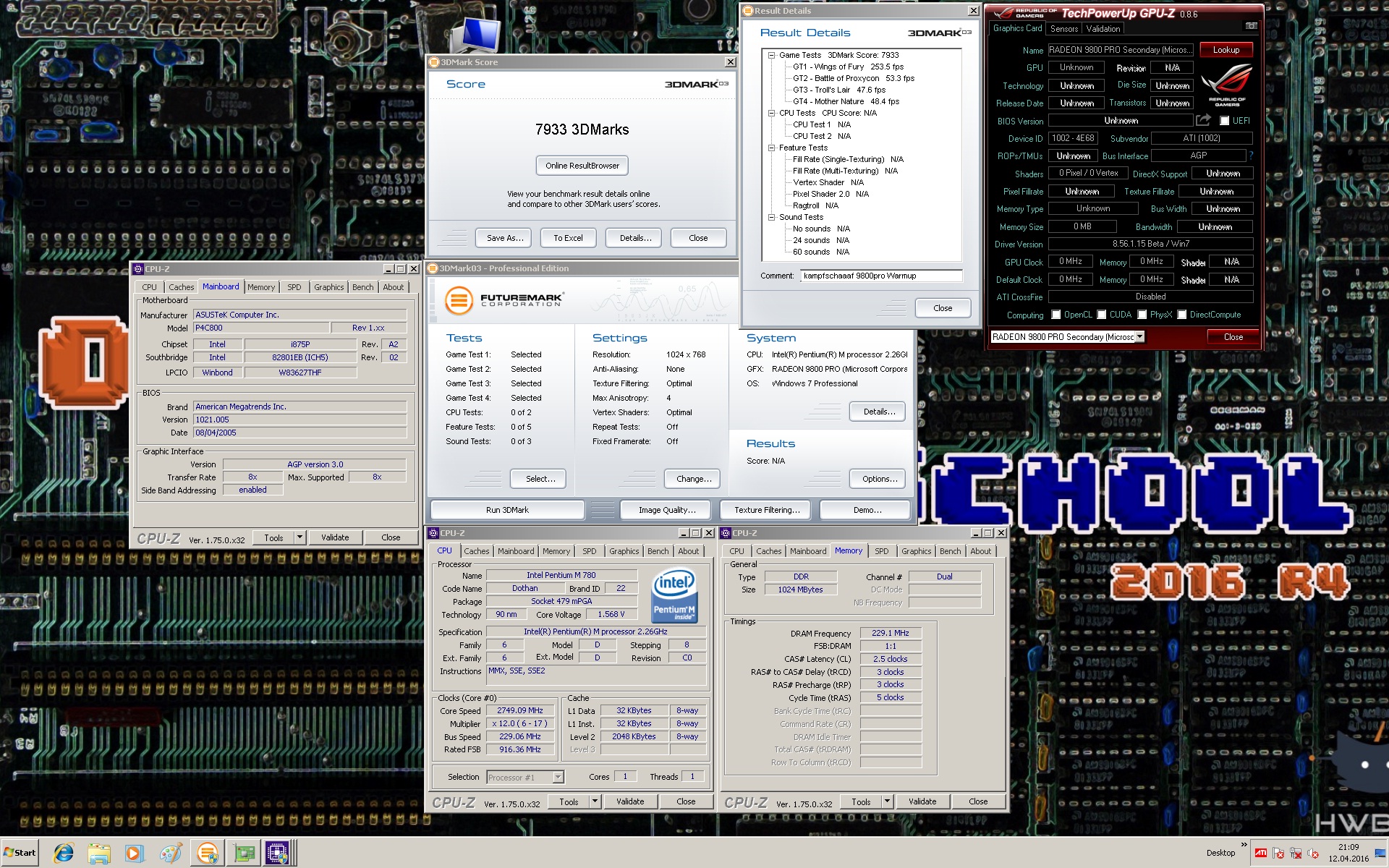The height and width of the screenshot is (868, 1389).
Task: Toggle the UEFI checkbox in GPU-Z
Action: (1224, 121)
